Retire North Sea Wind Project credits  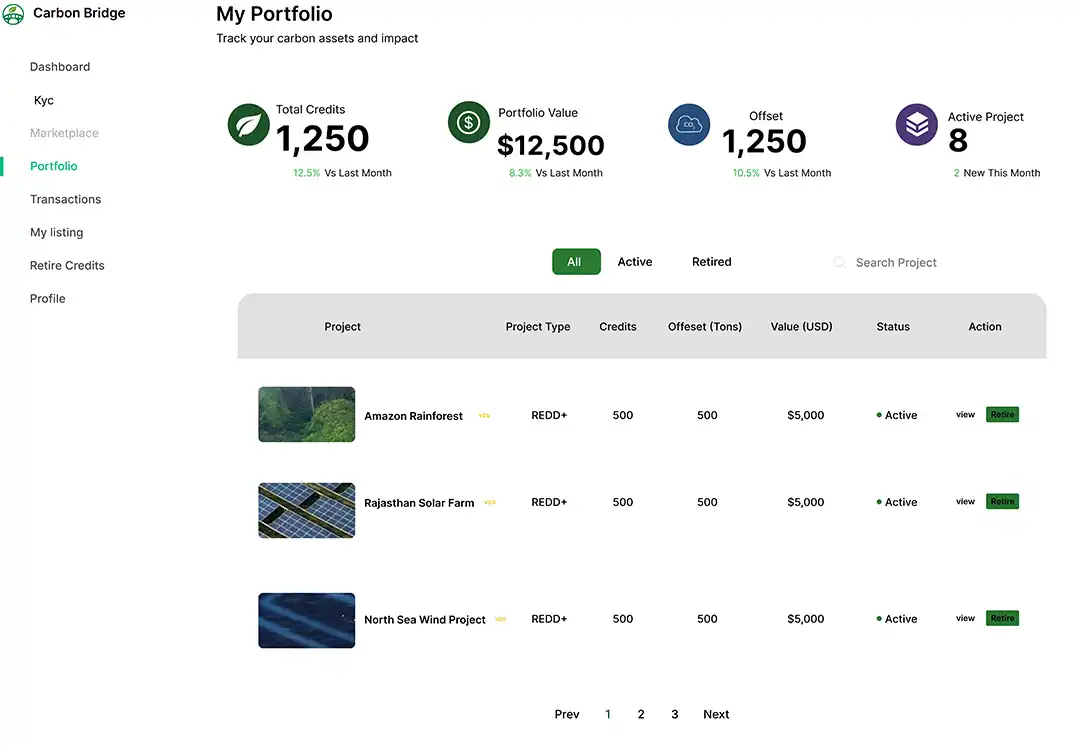[1003, 618]
